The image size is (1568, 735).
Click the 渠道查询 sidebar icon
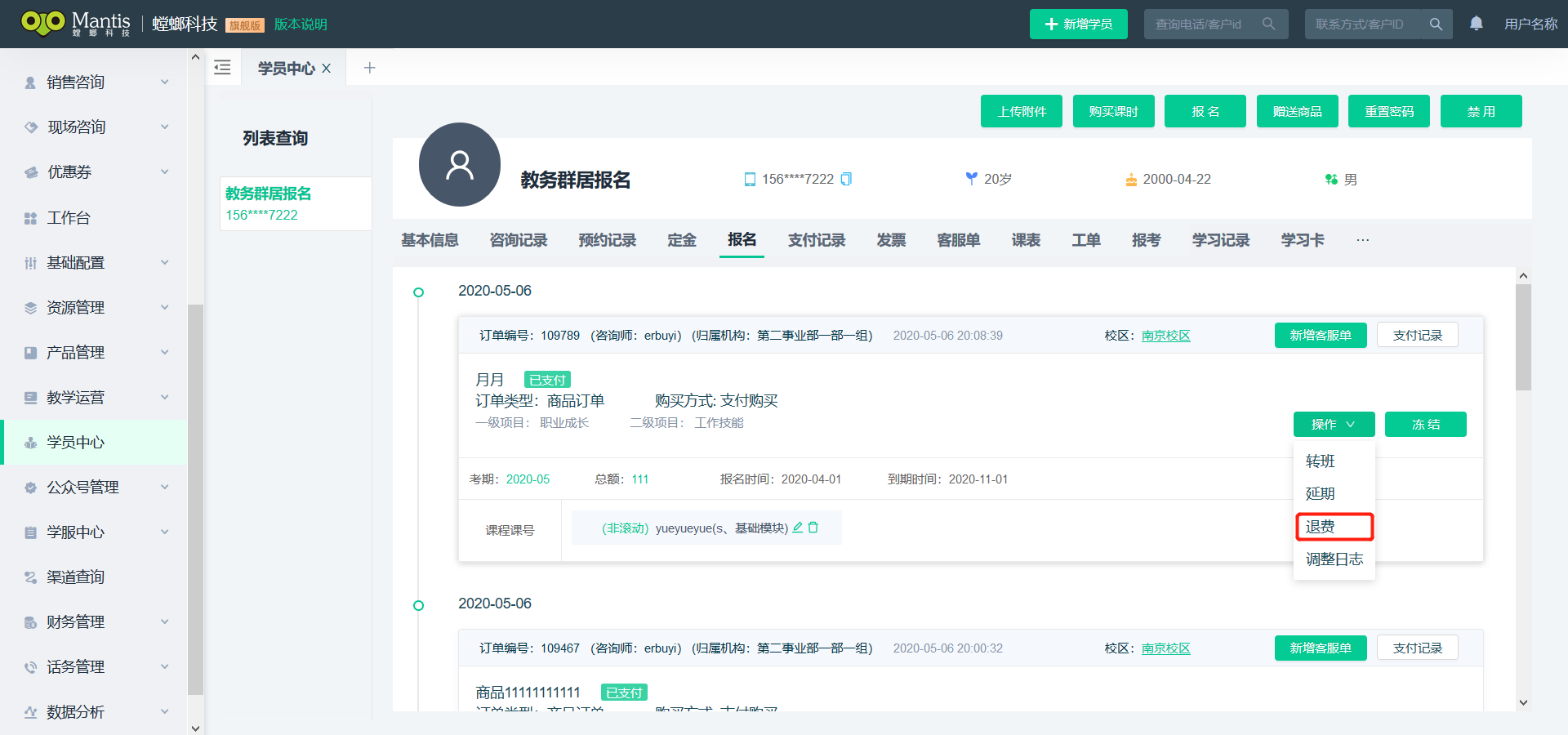click(30, 577)
